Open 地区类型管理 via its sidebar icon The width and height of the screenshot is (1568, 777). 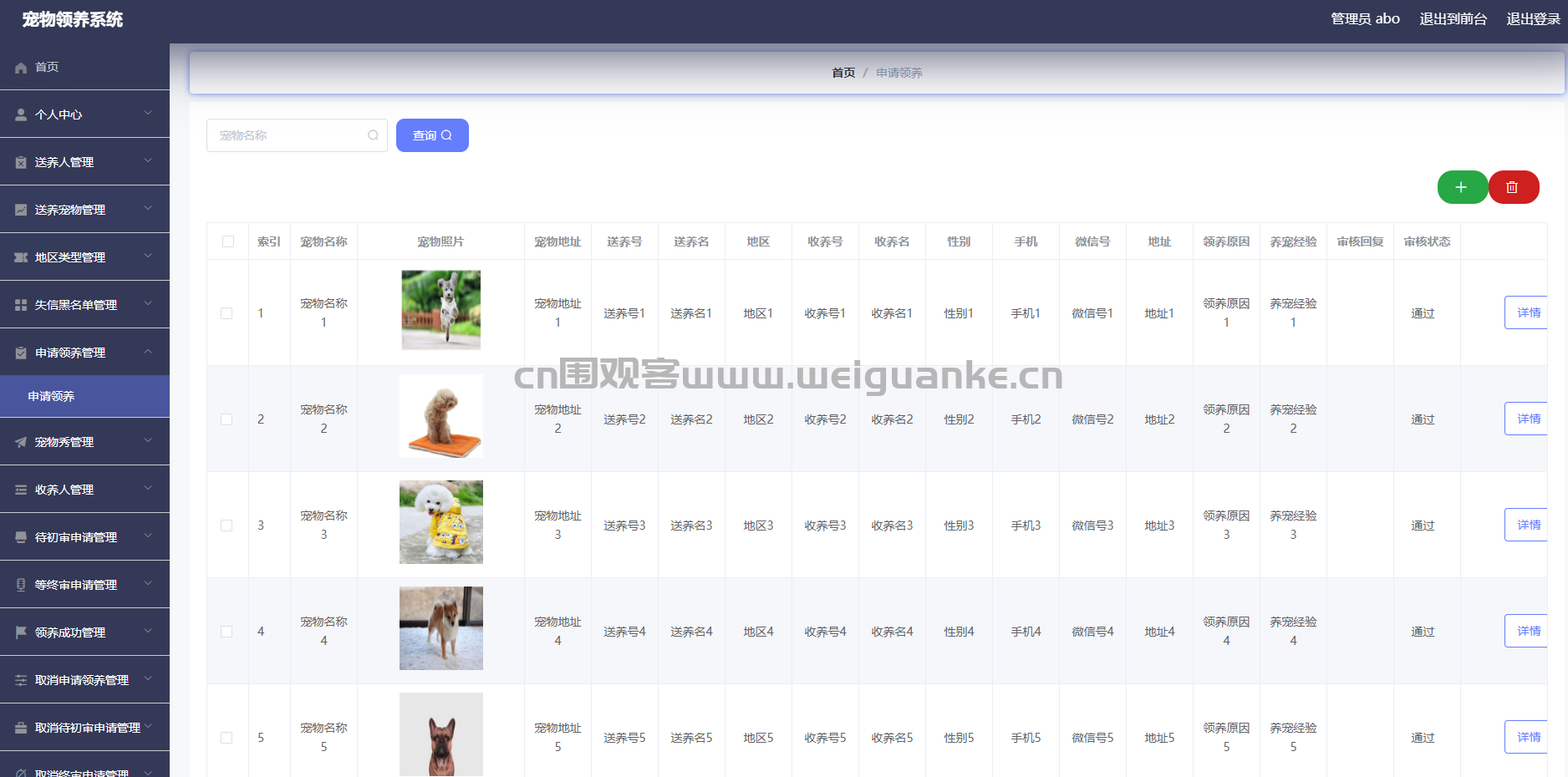coord(20,256)
